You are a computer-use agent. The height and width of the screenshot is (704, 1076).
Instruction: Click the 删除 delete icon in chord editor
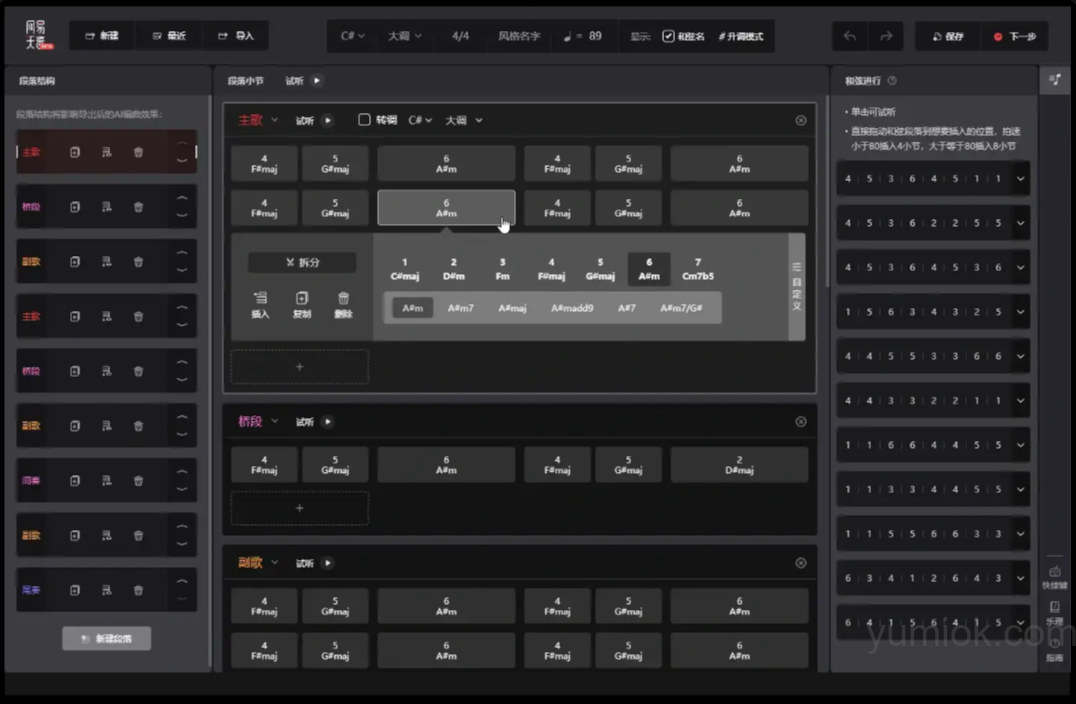click(x=343, y=305)
